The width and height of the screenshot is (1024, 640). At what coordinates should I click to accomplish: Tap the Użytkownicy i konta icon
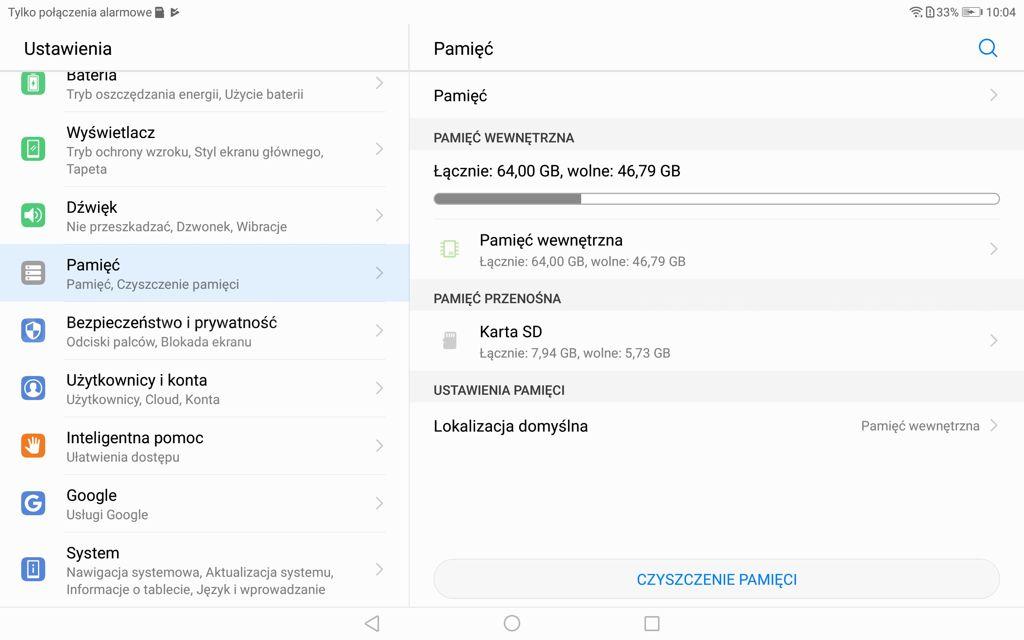[x=33, y=388]
